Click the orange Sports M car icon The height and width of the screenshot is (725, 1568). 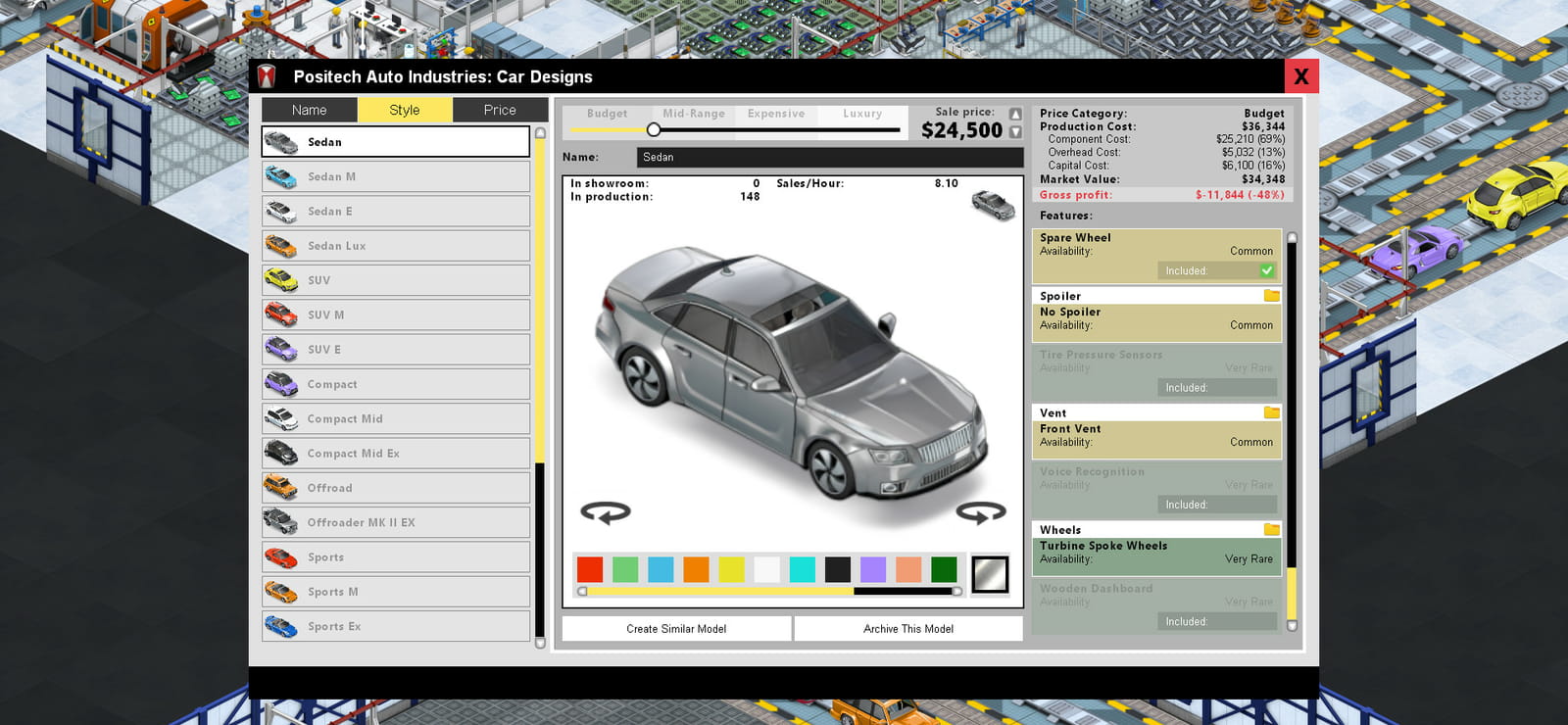[281, 592]
